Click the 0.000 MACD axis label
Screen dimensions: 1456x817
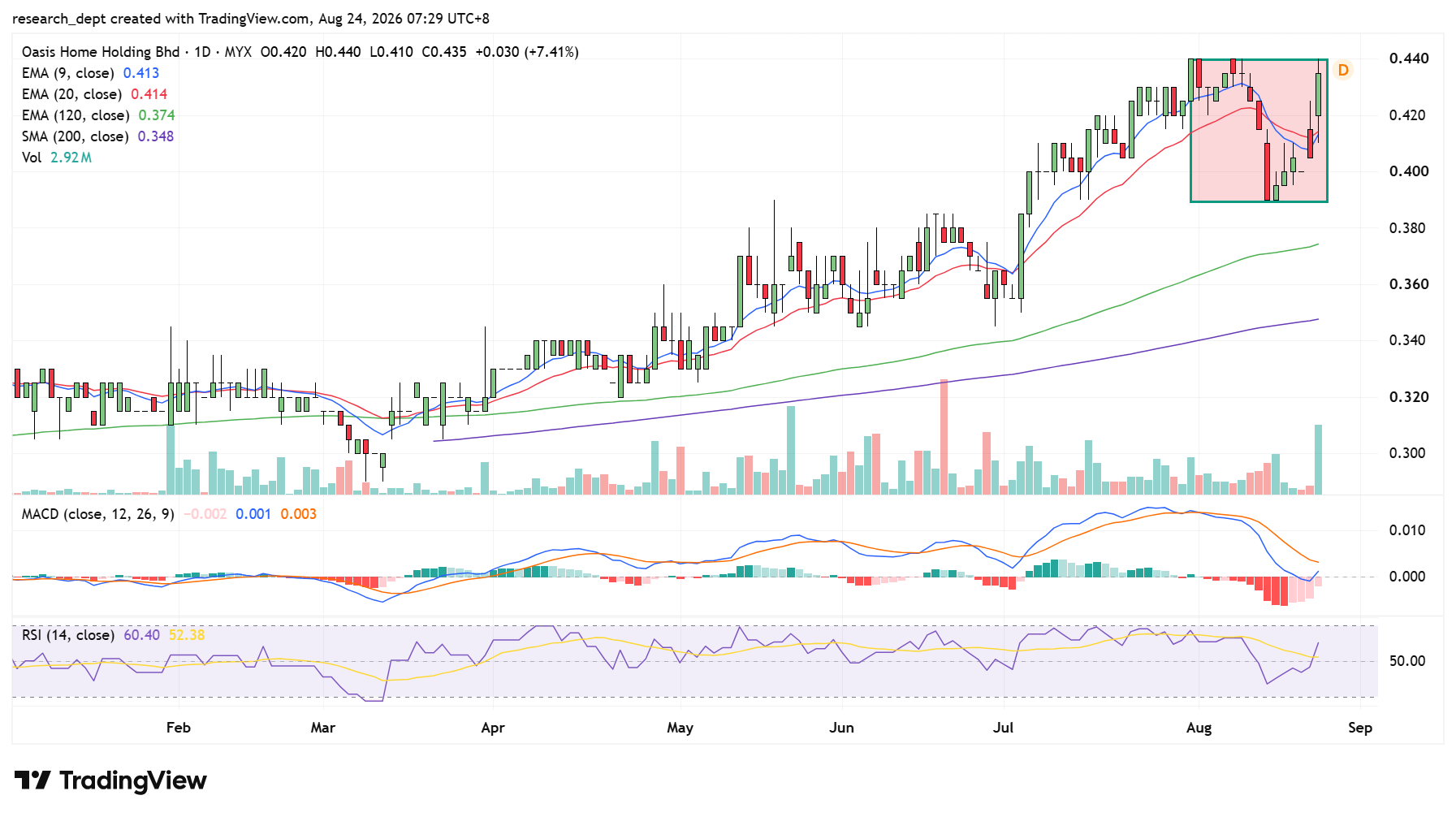click(x=1407, y=577)
